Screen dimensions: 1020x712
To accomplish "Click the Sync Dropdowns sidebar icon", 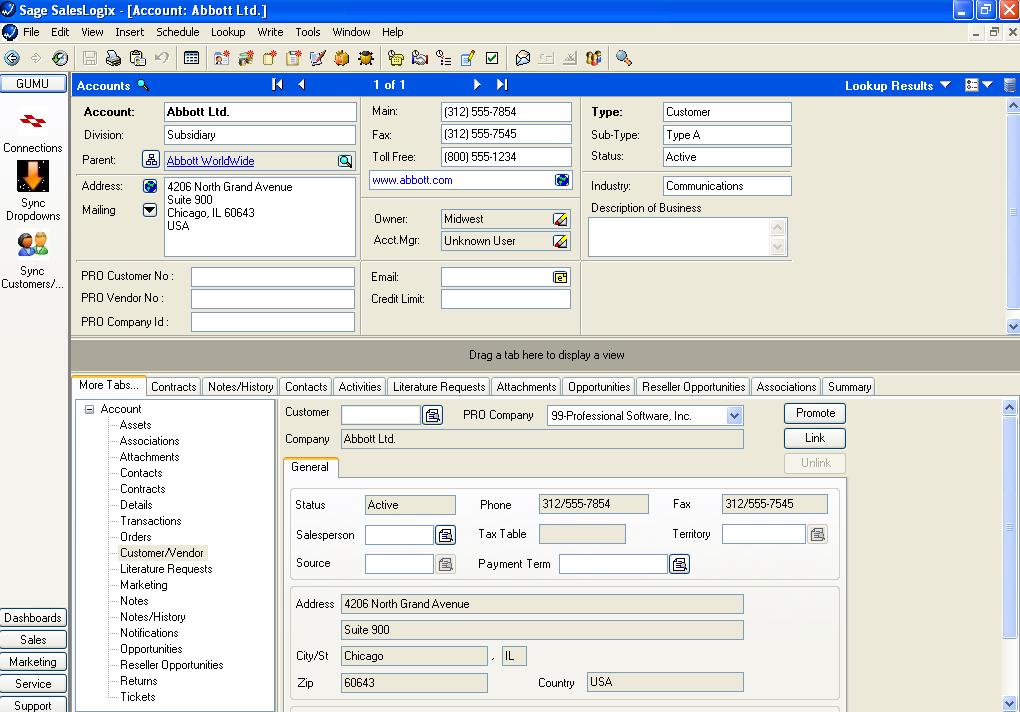I will [x=33, y=177].
